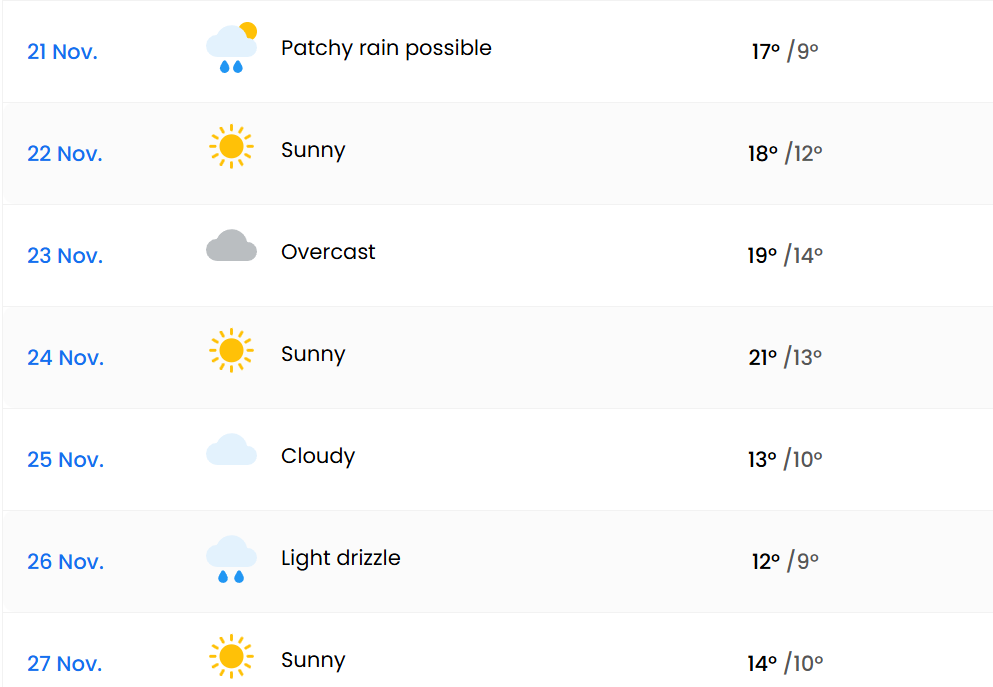Open the 22 Nov. forecast link
Screen dimensions: 993x687
click(65, 154)
